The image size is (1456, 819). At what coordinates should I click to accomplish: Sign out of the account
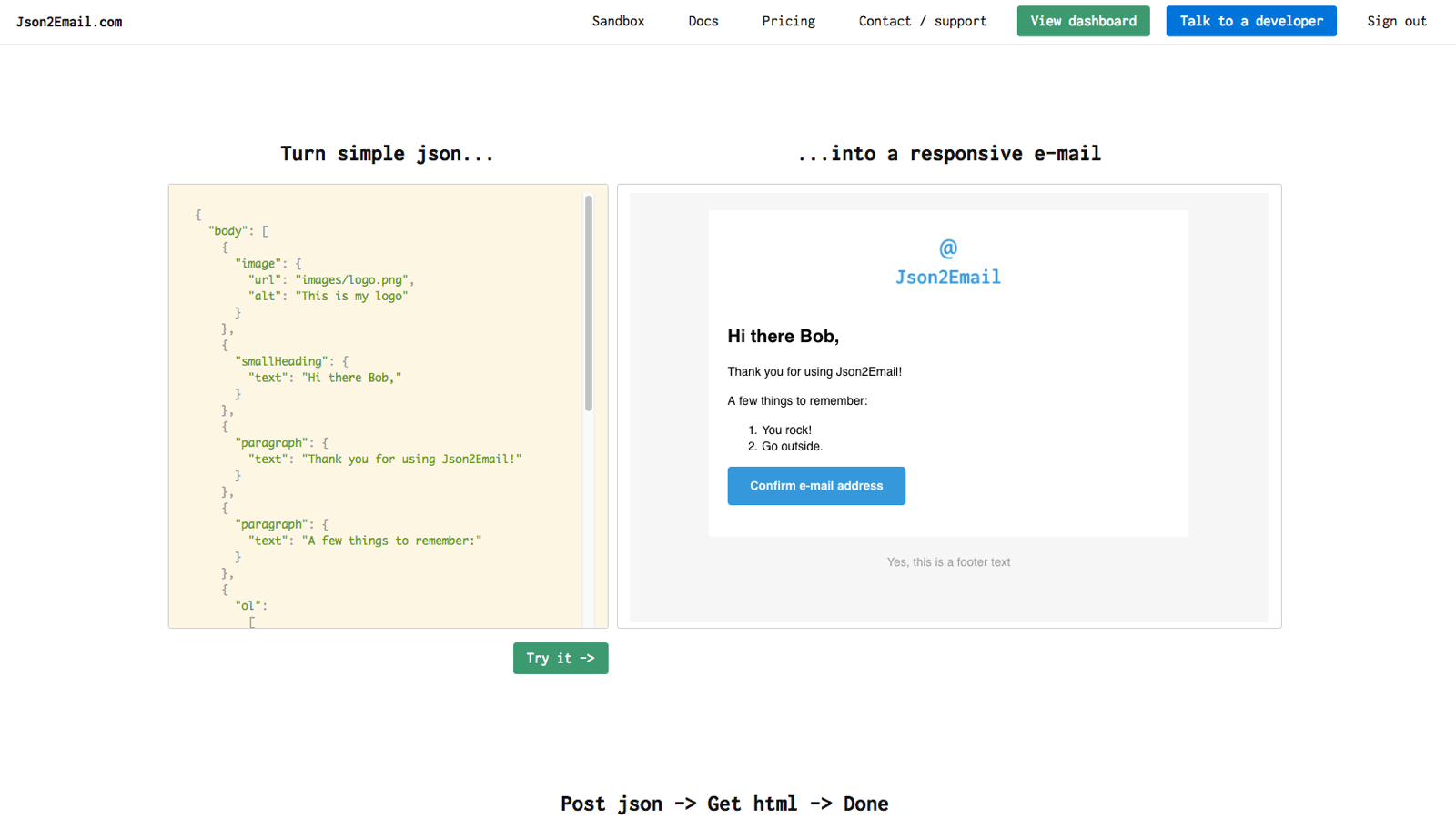click(1396, 21)
